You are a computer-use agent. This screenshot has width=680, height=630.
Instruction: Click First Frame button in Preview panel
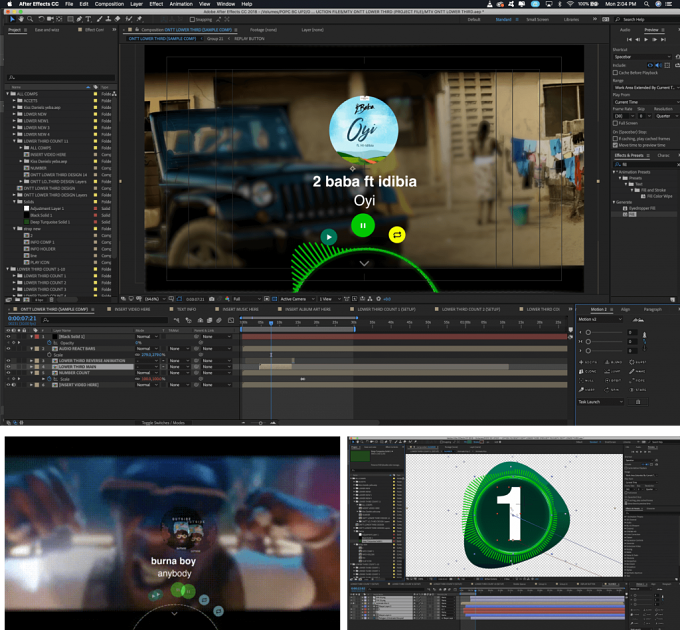click(x=629, y=39)
